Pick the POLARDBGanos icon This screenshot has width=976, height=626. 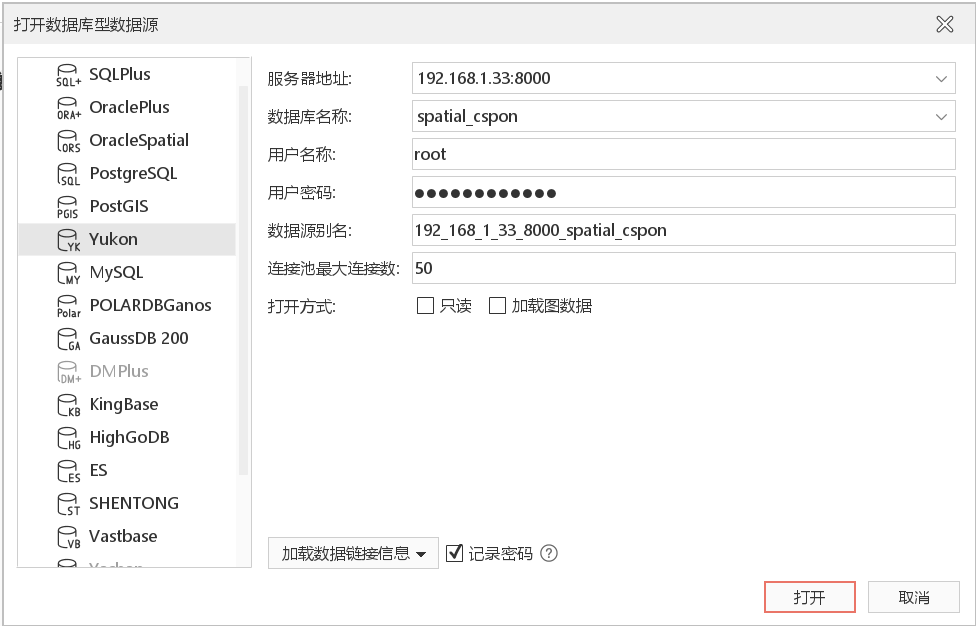(68, 306)
